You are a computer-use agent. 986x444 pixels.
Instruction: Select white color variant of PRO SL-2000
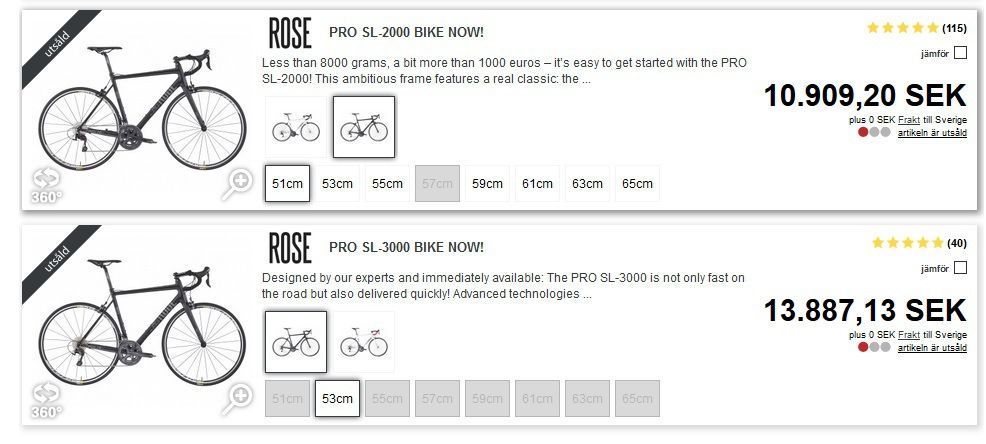coord(296,128)
